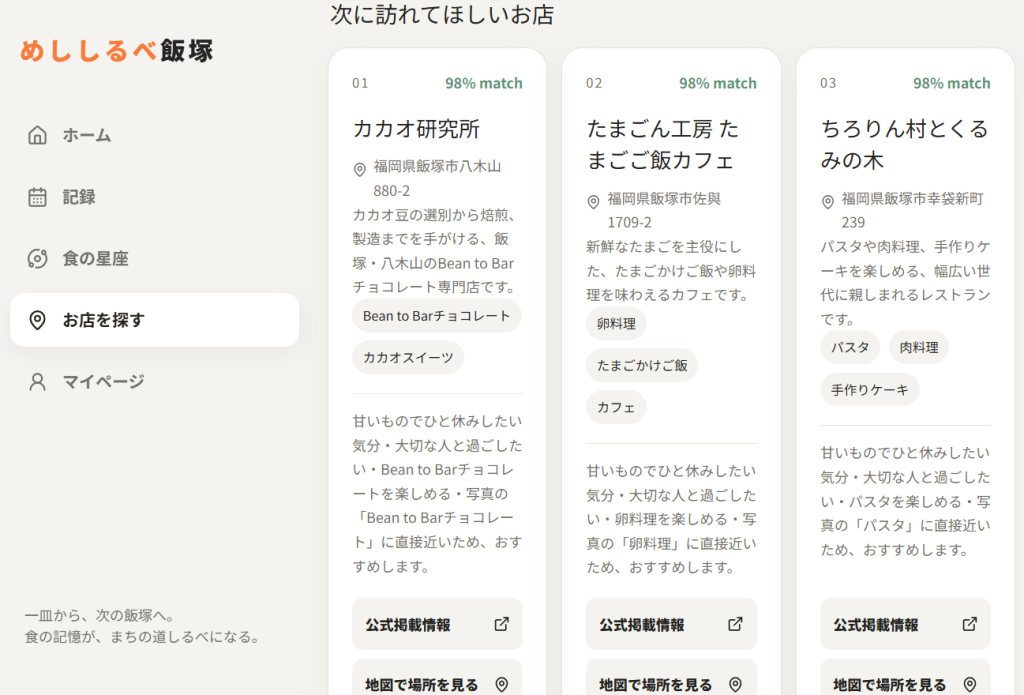The height and width of the screenshot is (695, 1024).
Task: Click 98% match on card 02
Action: pyautogui.click(x=718, y=83)
